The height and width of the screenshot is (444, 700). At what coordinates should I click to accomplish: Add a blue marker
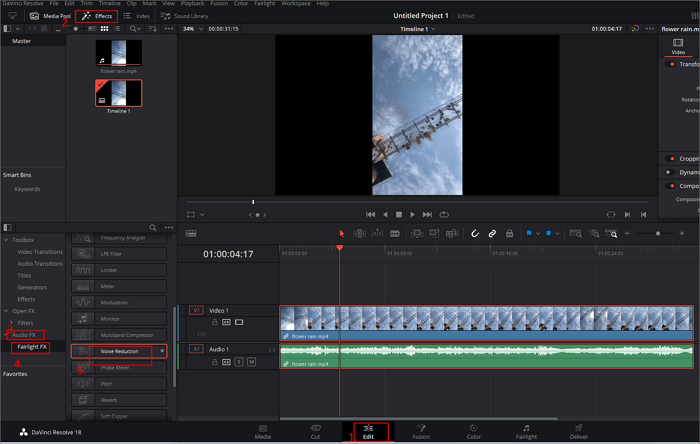point(549,234)
